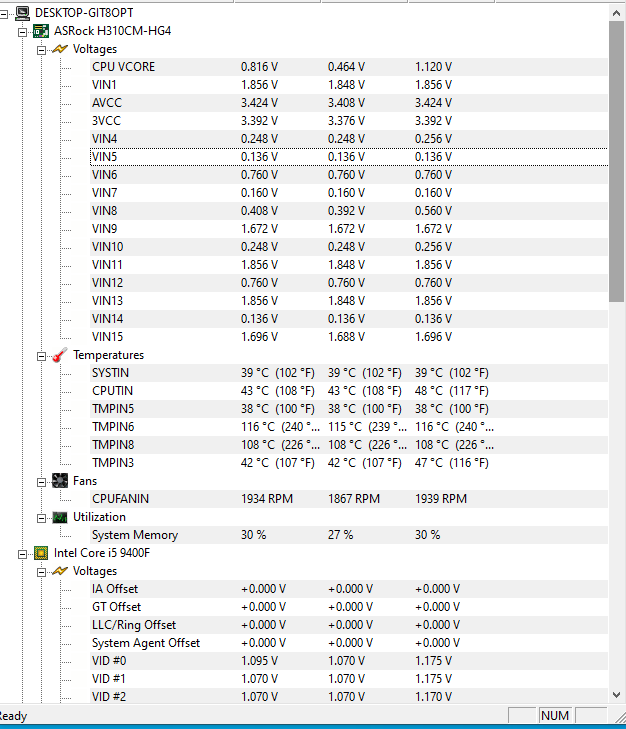Click the scrollbar up arrow

click(x=617, y=13)
